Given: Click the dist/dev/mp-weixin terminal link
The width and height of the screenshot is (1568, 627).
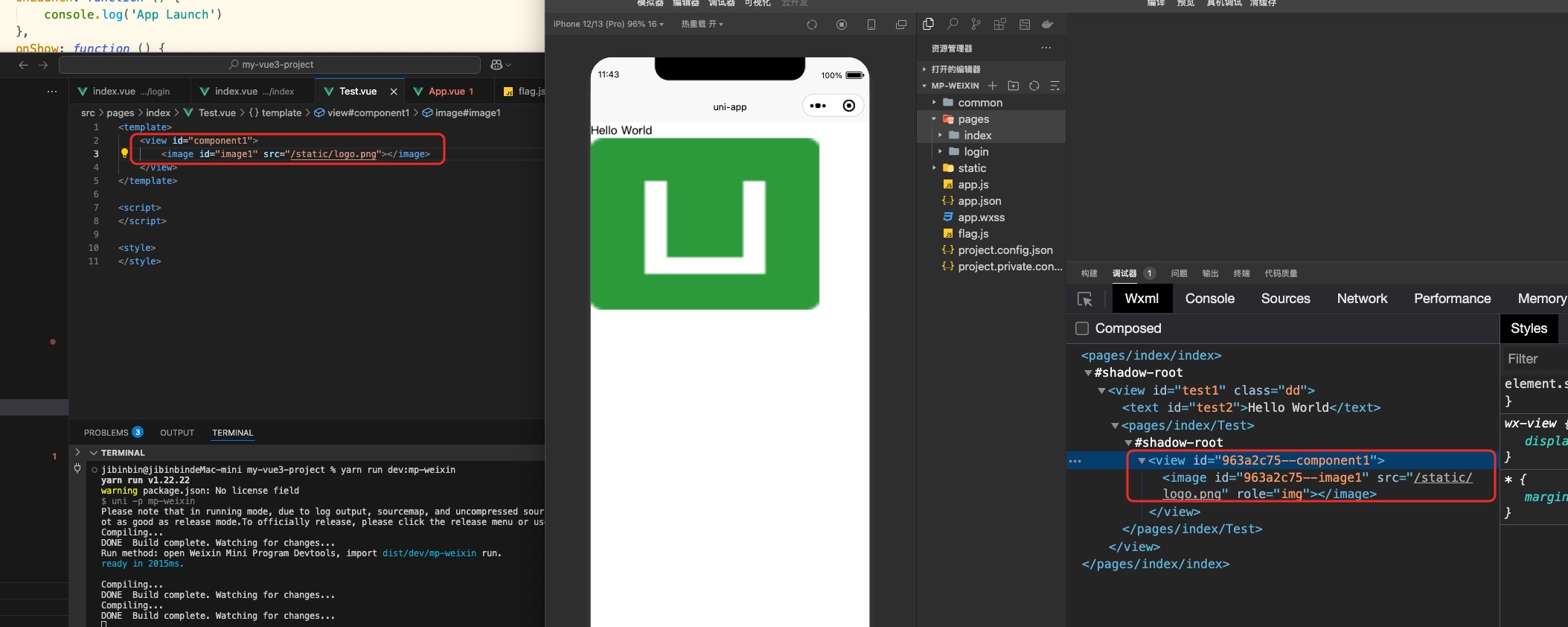Looking at the screenshot, I should point(429,553).
